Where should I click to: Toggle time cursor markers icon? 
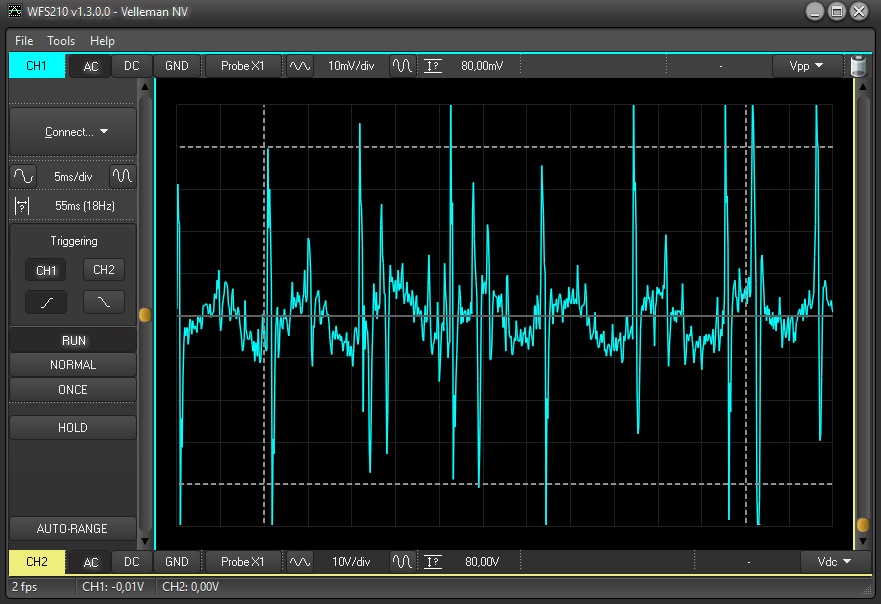(22, 206)
